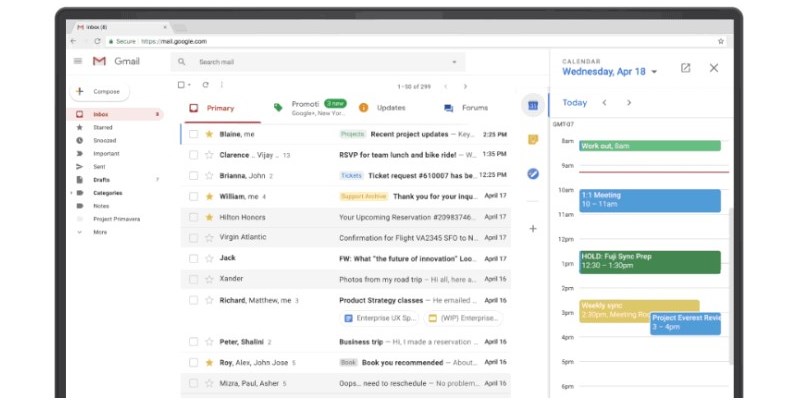The height and width of the screenshot is (400, 800).
Task: Expand the Categories label
Action: (71, 193)
